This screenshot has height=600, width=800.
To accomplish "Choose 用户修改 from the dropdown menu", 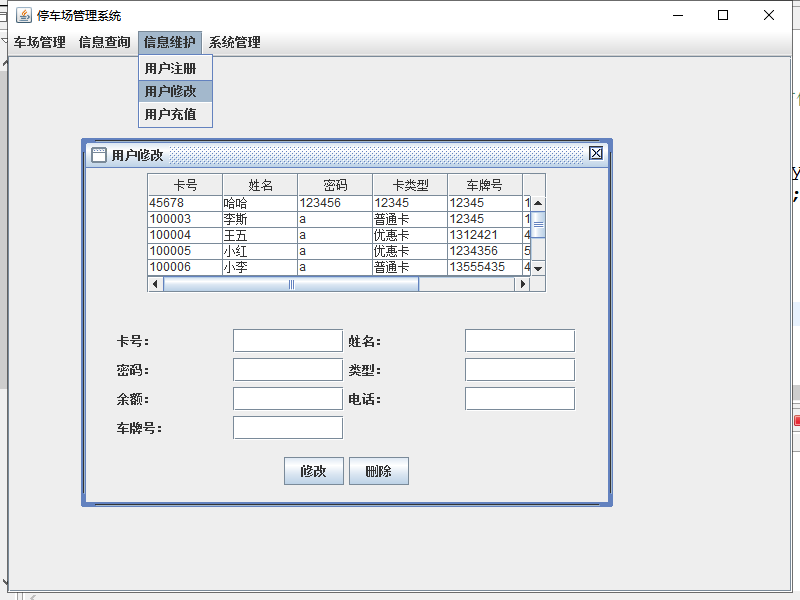I will [x=175, y=91].
